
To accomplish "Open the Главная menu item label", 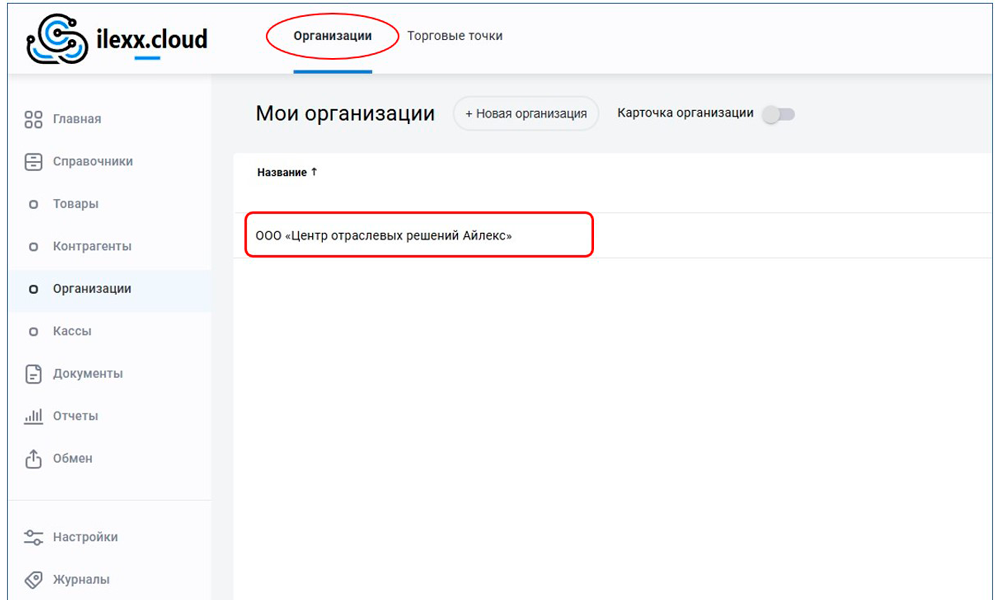I will 77,119.
